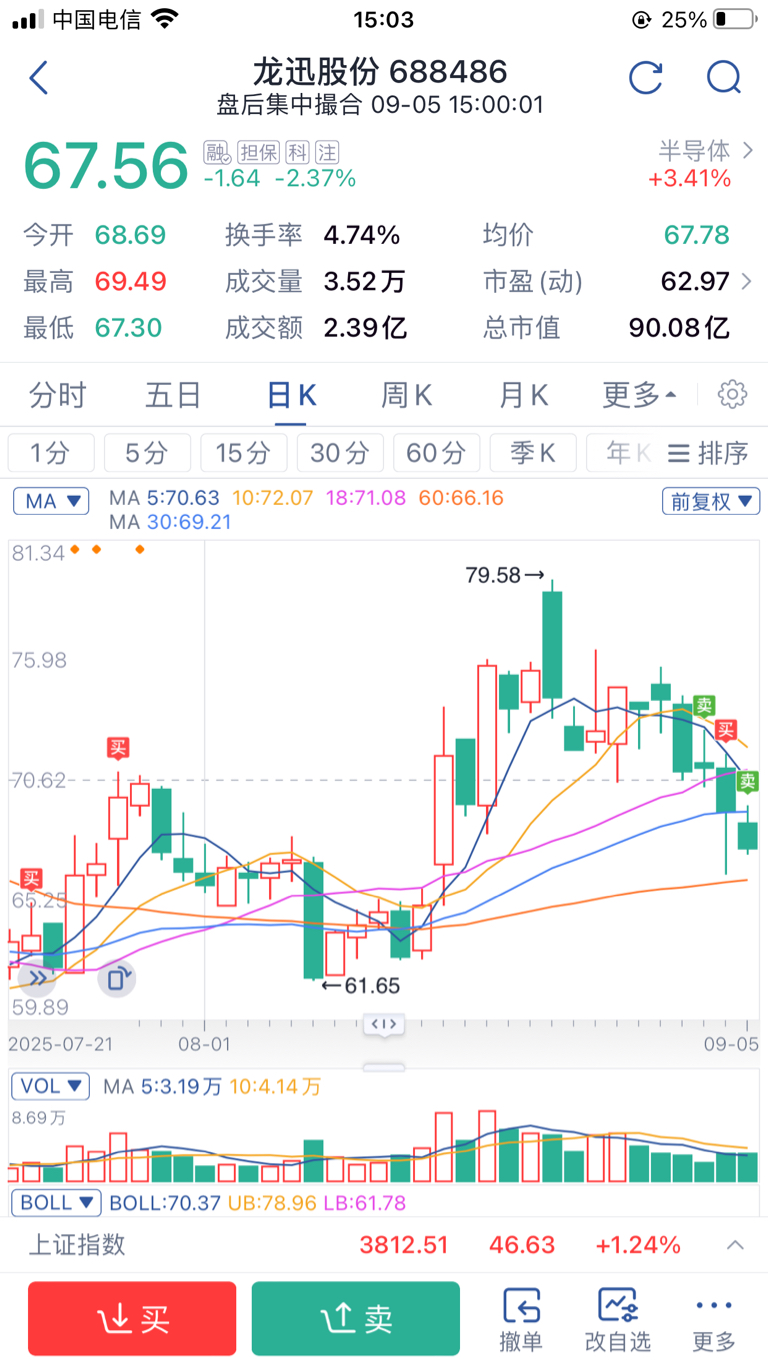The width and height of the screenshot is (768, 1366).
Task: Select the 15分 interval option
Action: click(243, 453)
